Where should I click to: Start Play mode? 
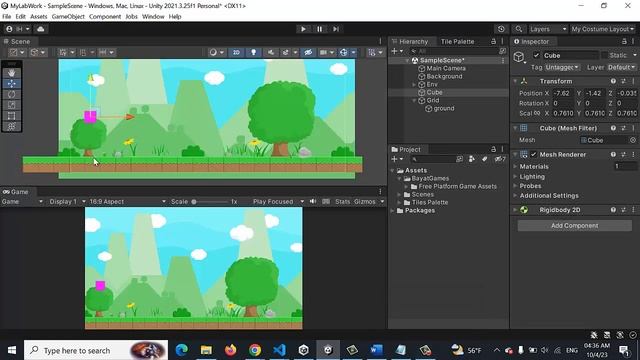[x=303, y=29]
